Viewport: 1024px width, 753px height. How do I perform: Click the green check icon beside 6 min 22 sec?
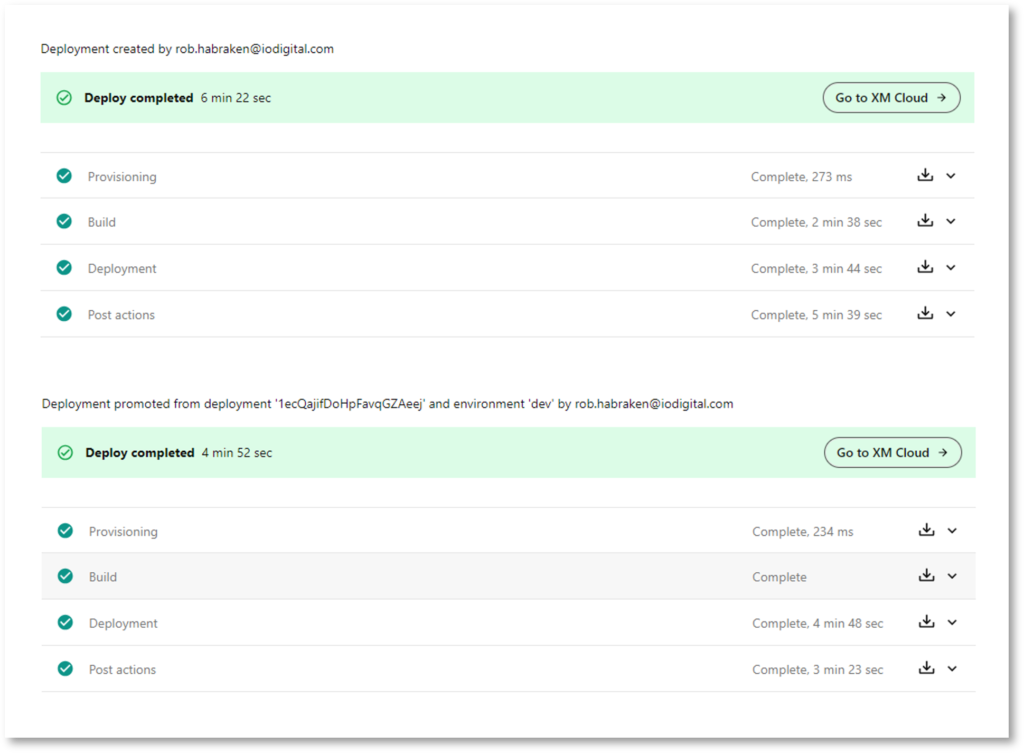(x=64, y=98)
